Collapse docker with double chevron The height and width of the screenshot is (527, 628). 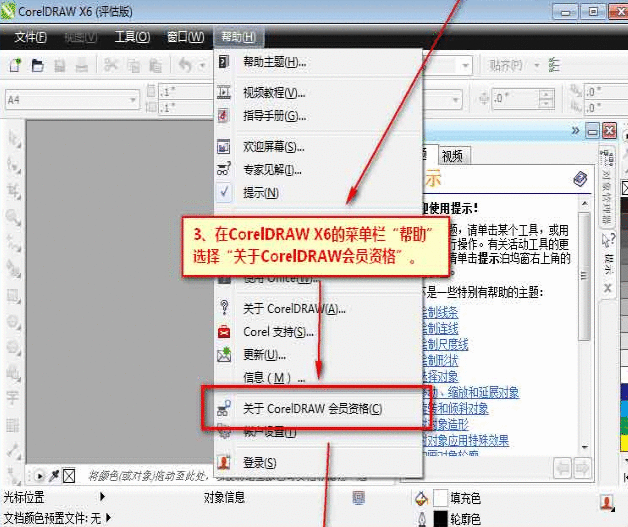click(575, 131)
